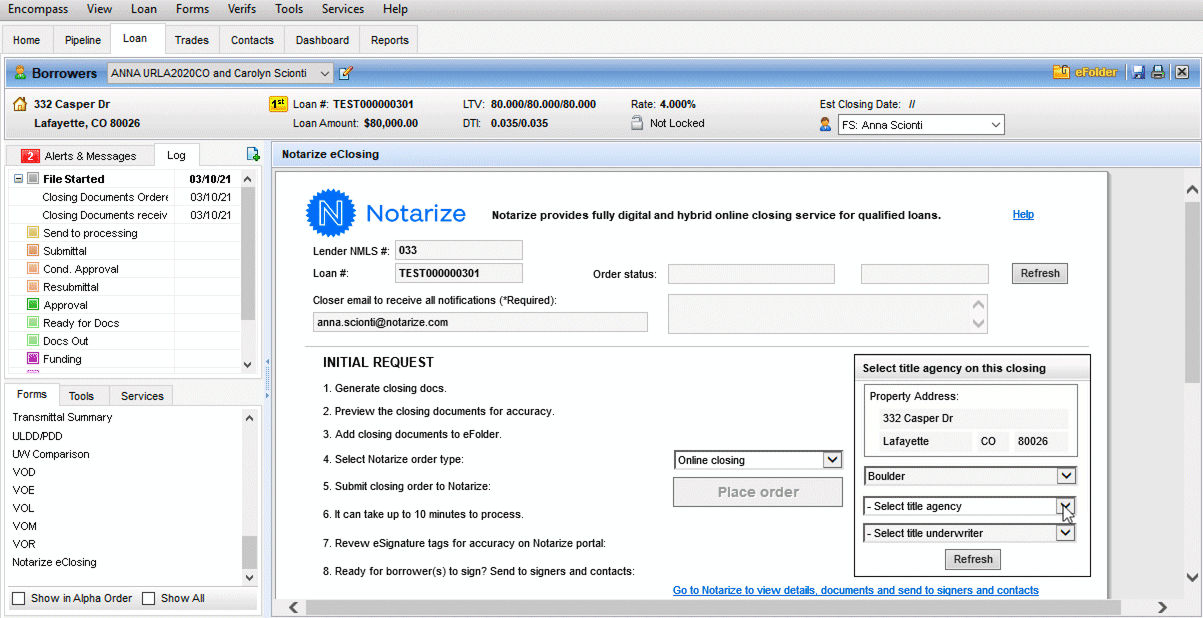1203x618 pixels.
Task: Open the eFolder
Action: coord(1085,72)
